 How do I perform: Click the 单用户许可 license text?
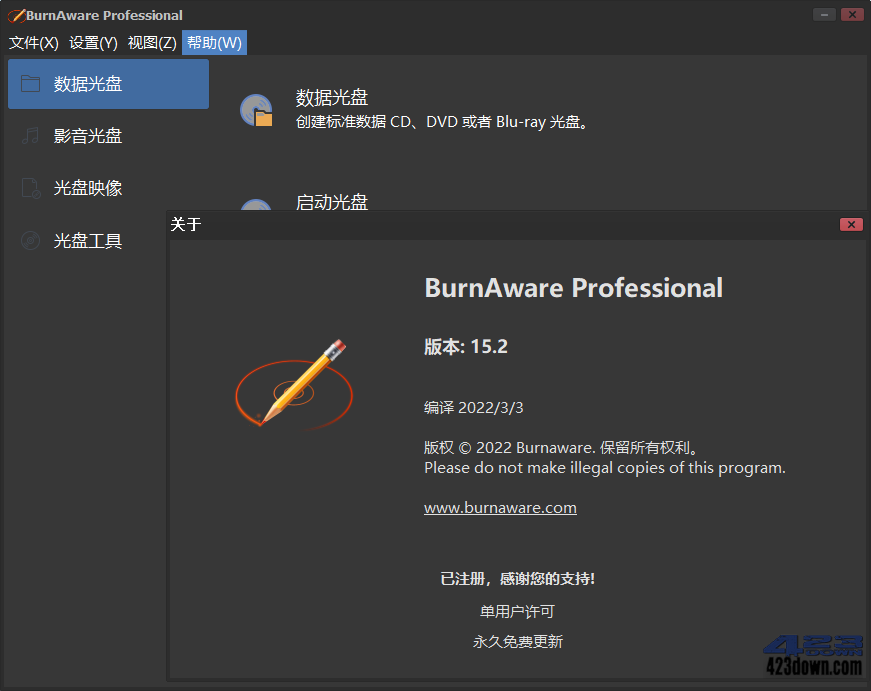click(x=518, y=611)
